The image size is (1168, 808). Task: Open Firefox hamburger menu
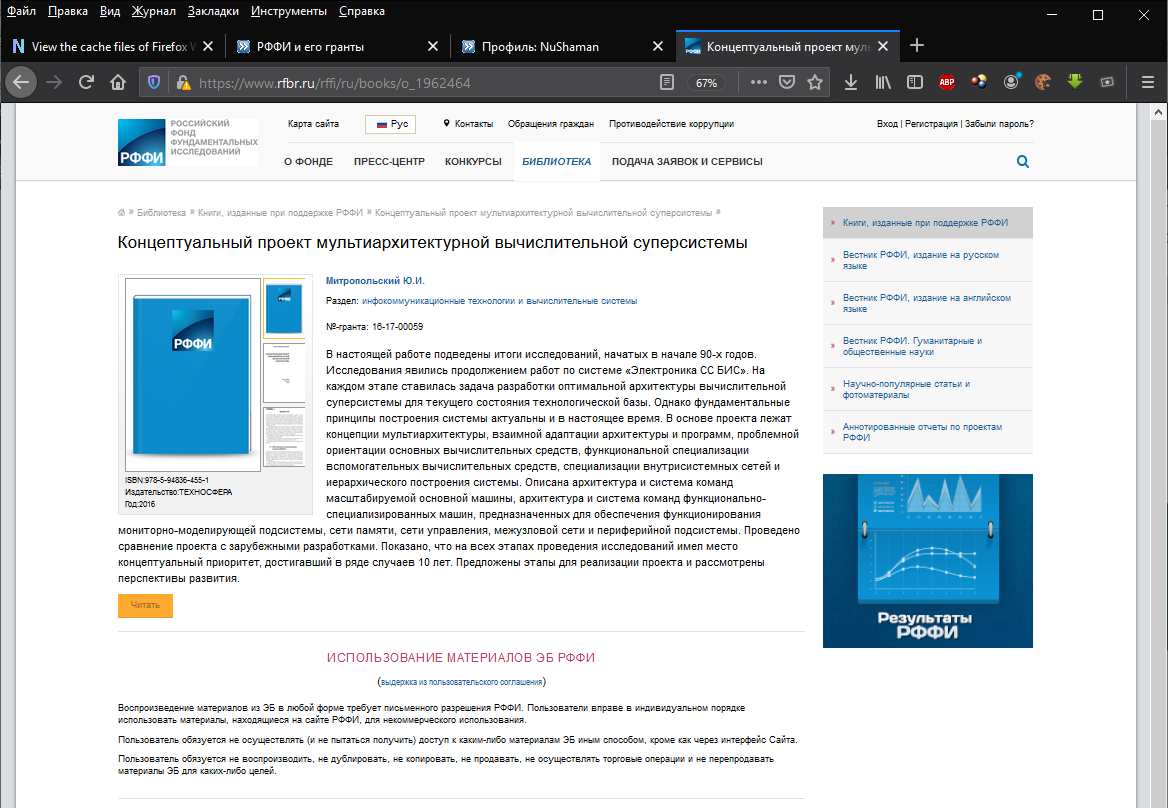pos(1148,83)
